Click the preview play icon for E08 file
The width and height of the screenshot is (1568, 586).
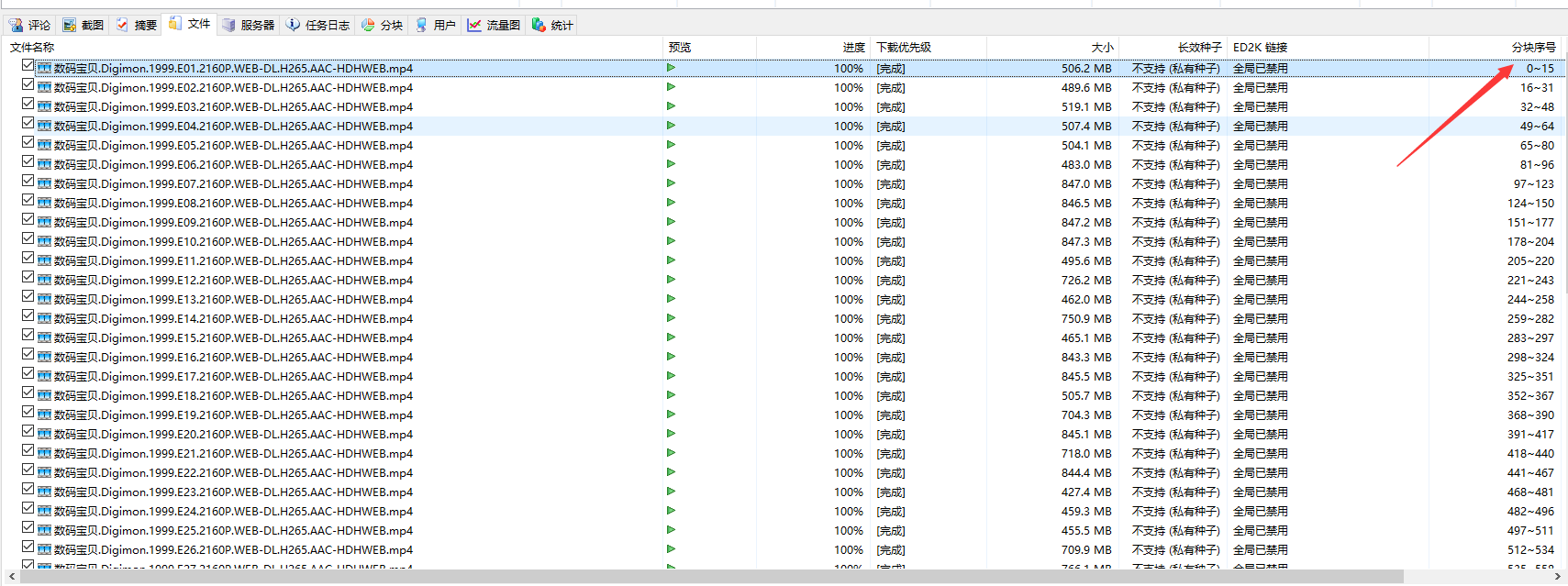click(671, 203)
